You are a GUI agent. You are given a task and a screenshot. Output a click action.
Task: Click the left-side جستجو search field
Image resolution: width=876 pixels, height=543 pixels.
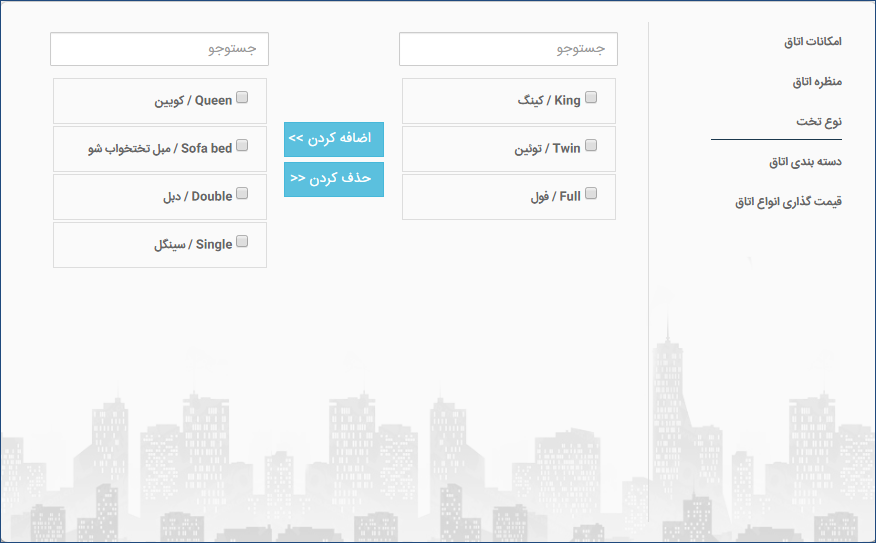[159, 49]
